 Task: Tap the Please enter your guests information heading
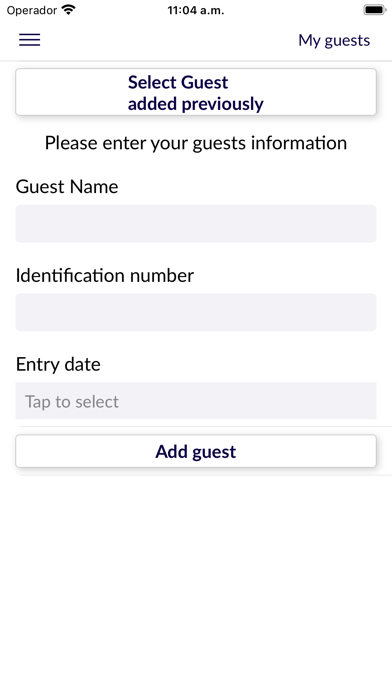click(x=196, y=143)
